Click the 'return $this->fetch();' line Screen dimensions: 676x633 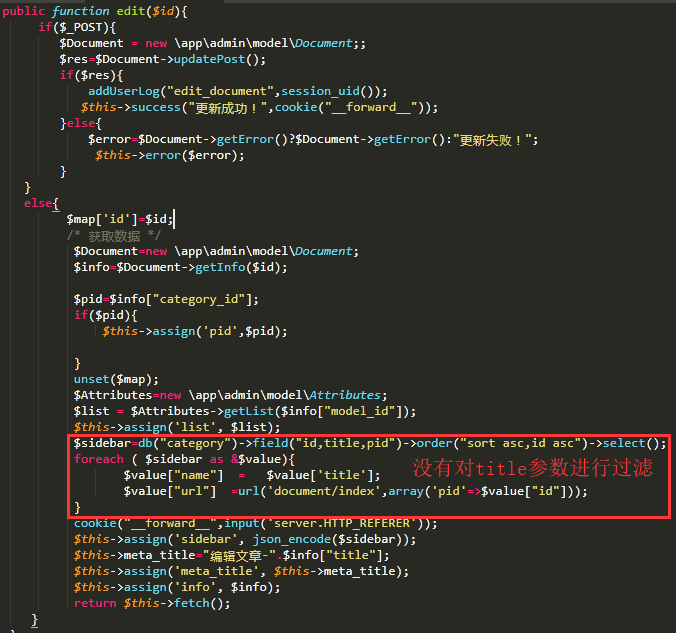pos(152,603)
